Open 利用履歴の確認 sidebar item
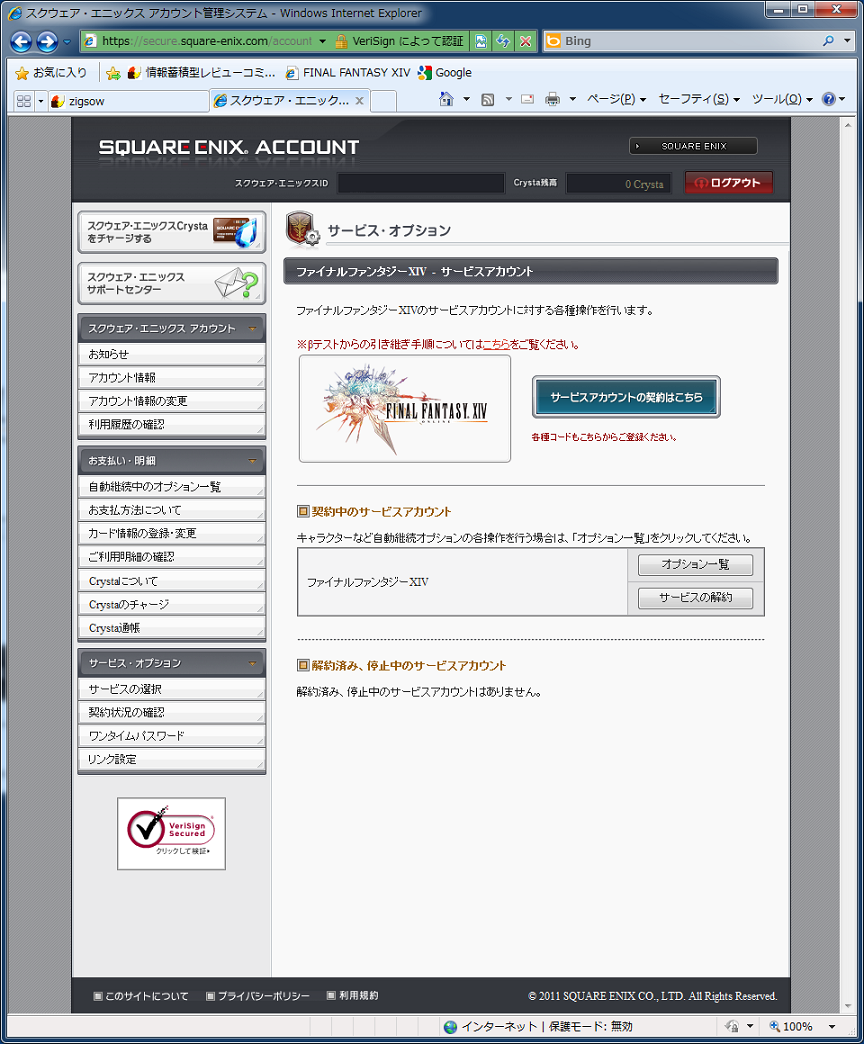 (172, 424)
